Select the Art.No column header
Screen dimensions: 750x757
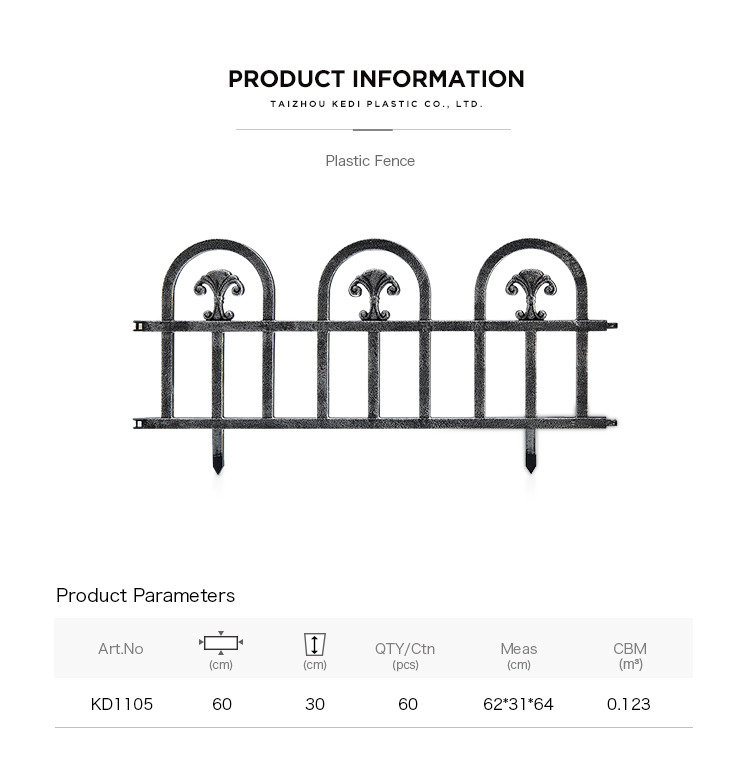(x=121, y=648)
